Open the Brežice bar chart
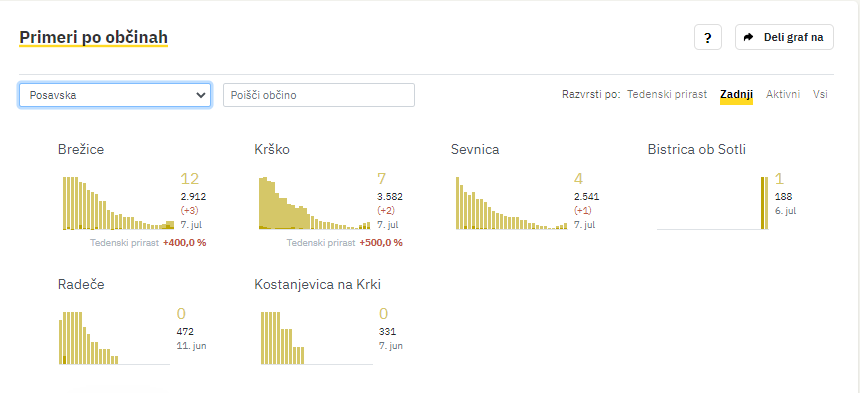 point(118,203)
